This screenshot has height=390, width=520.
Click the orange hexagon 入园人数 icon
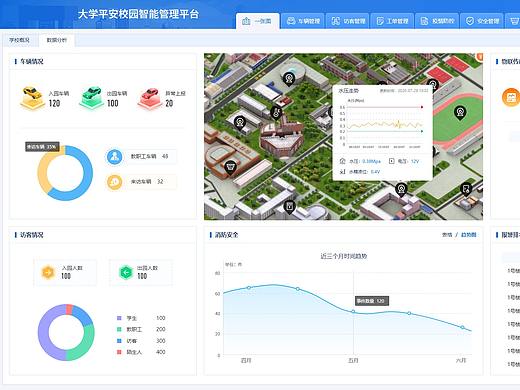point(48,272)
